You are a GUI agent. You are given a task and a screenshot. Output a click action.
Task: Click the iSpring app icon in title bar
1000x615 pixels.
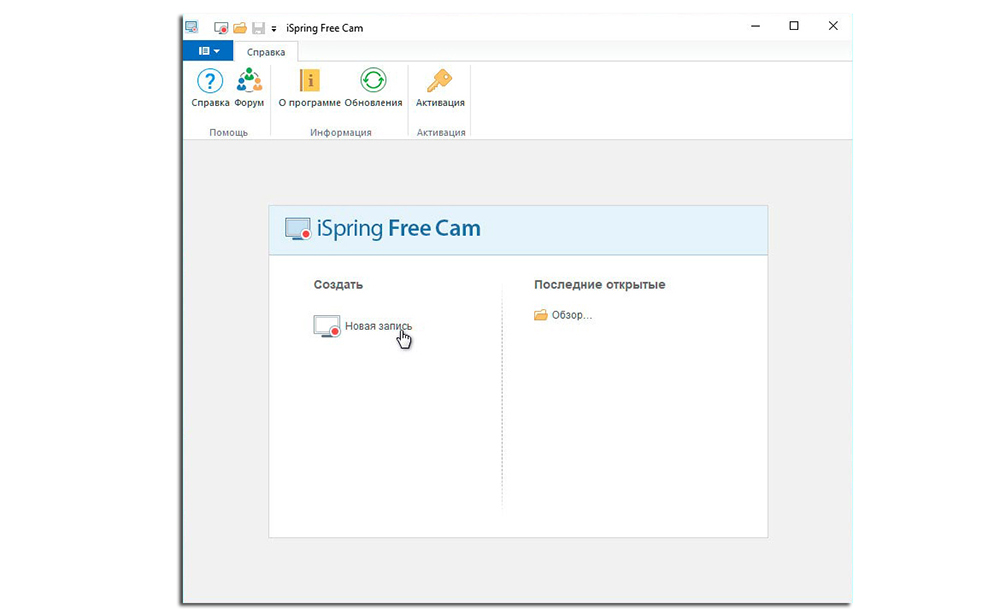coord(191,27)
